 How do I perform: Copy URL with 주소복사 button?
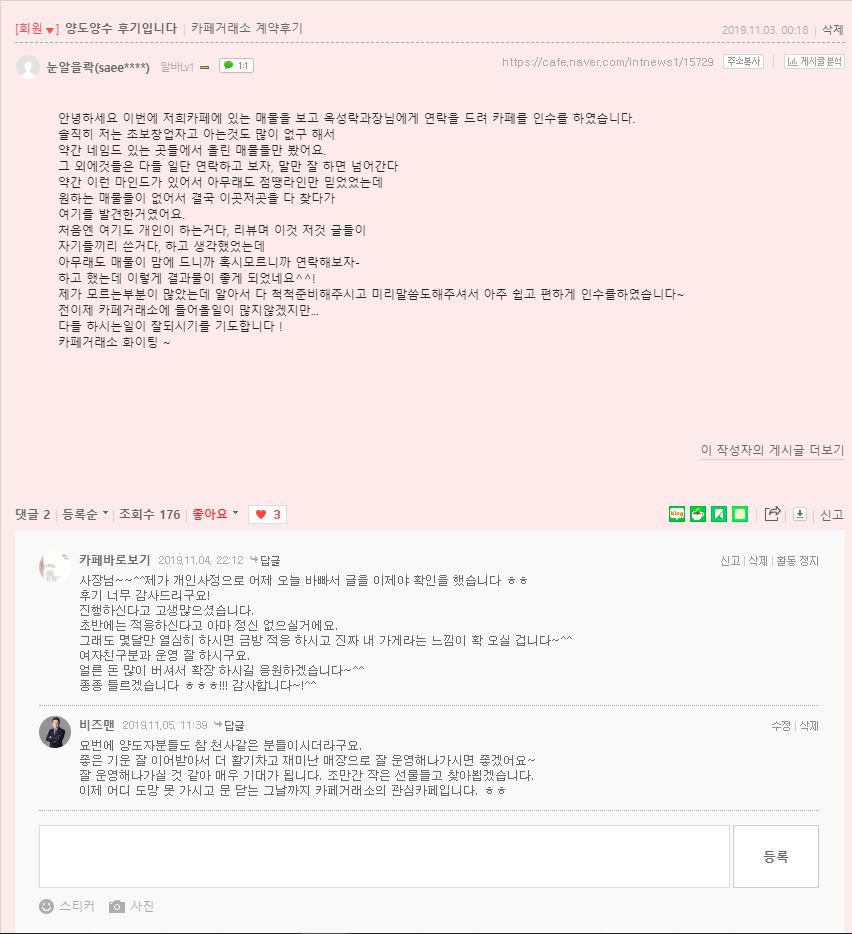pos(744,61)
